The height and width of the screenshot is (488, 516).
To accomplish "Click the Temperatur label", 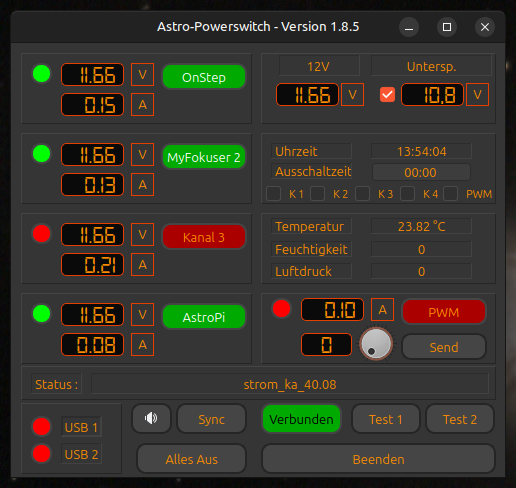I will coord(311,226).
